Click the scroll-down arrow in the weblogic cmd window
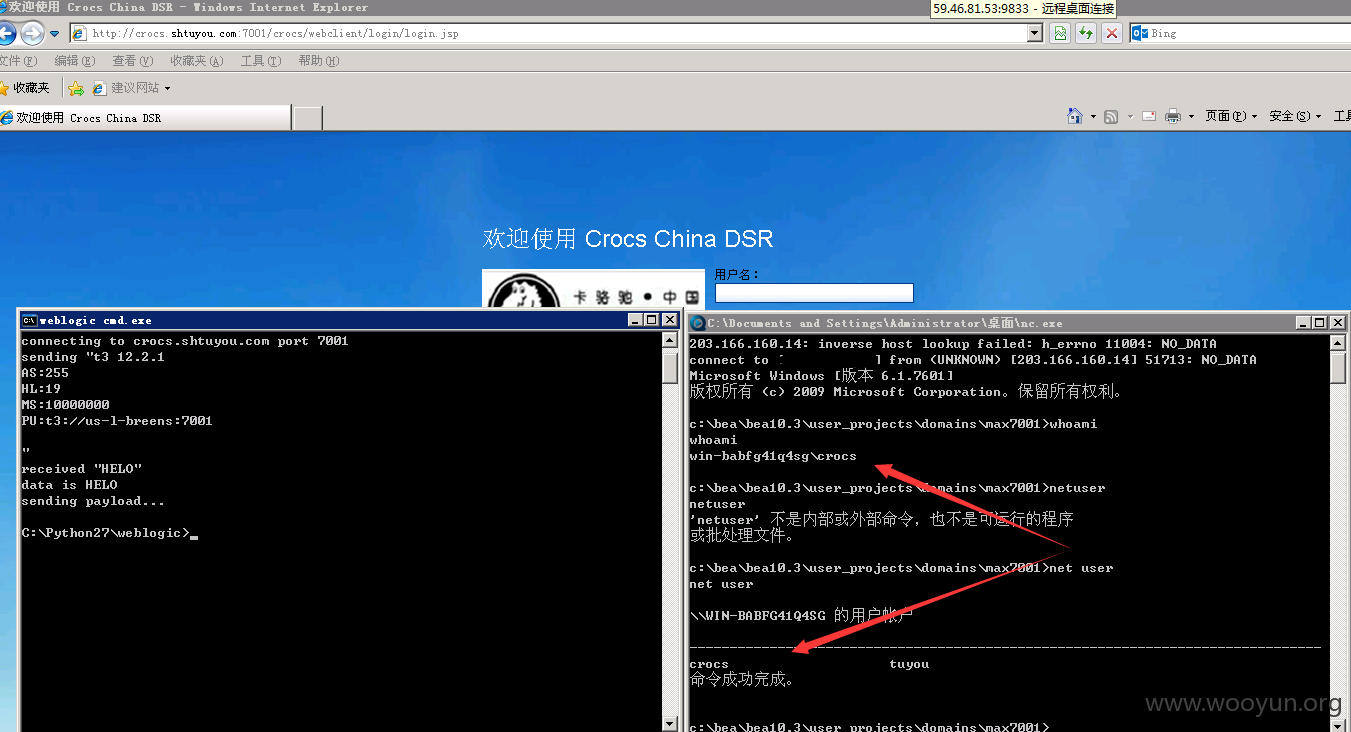Screen dimensions: 1351x732 click(670, 723)
